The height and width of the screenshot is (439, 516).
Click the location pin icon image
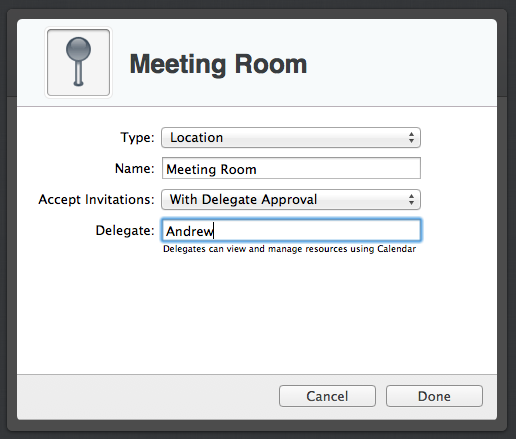(78, 62)
